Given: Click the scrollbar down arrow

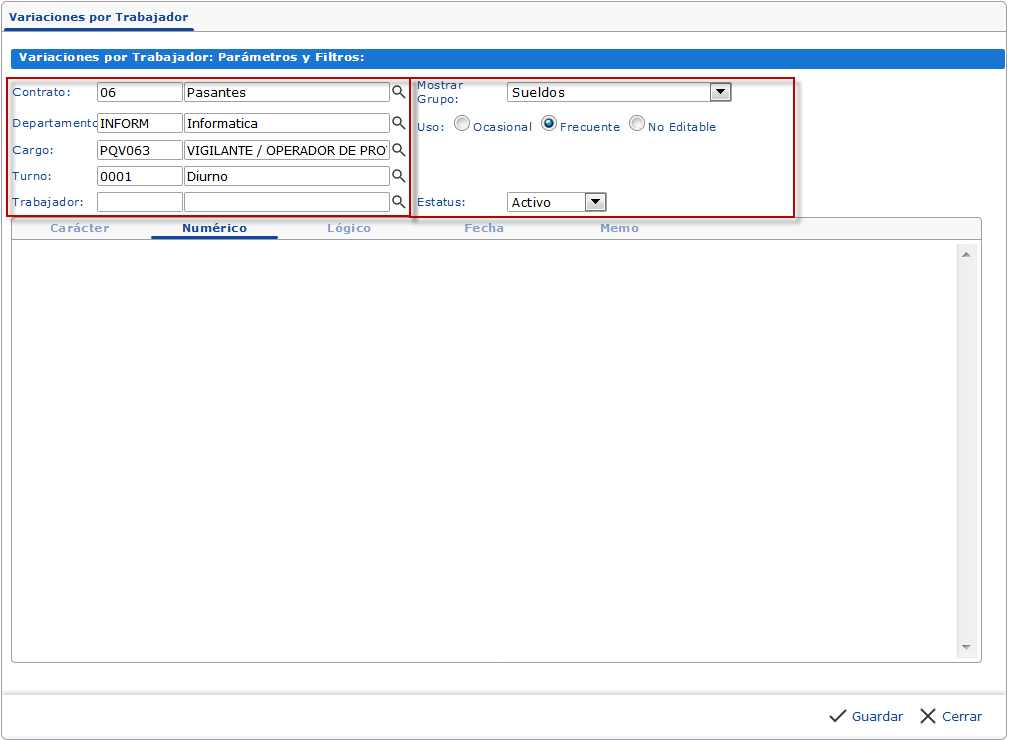Looking at the screenshot, I should (x=966, y=648).
